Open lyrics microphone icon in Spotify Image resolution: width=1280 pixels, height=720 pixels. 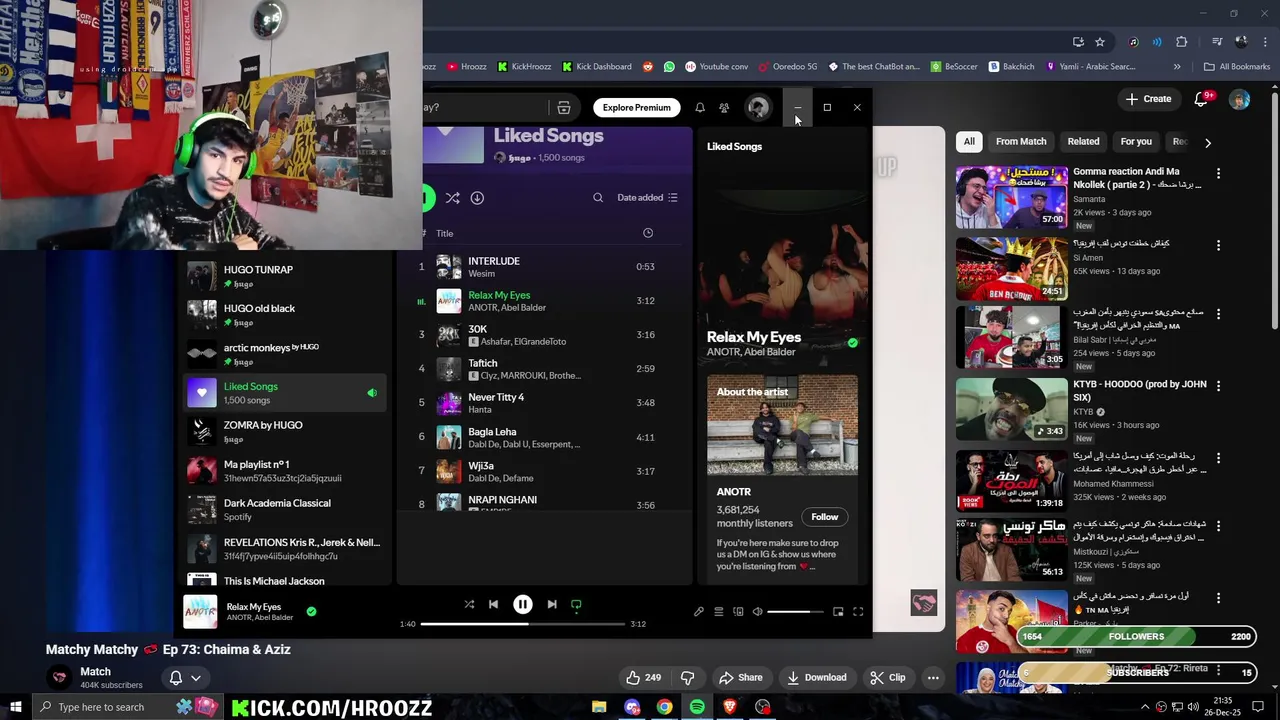click(699, 611)
